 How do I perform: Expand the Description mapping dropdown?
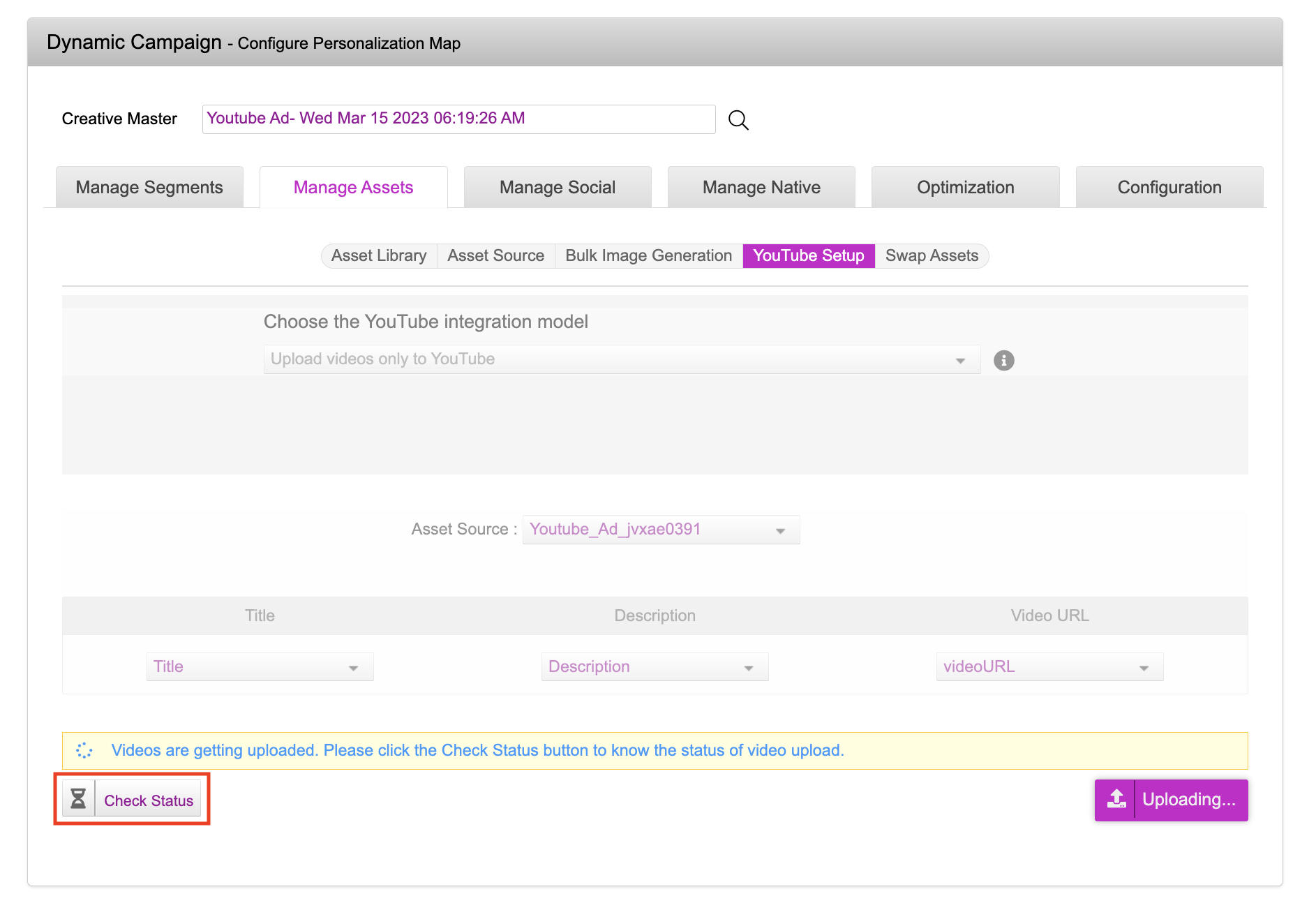click(x=654, y=667)
